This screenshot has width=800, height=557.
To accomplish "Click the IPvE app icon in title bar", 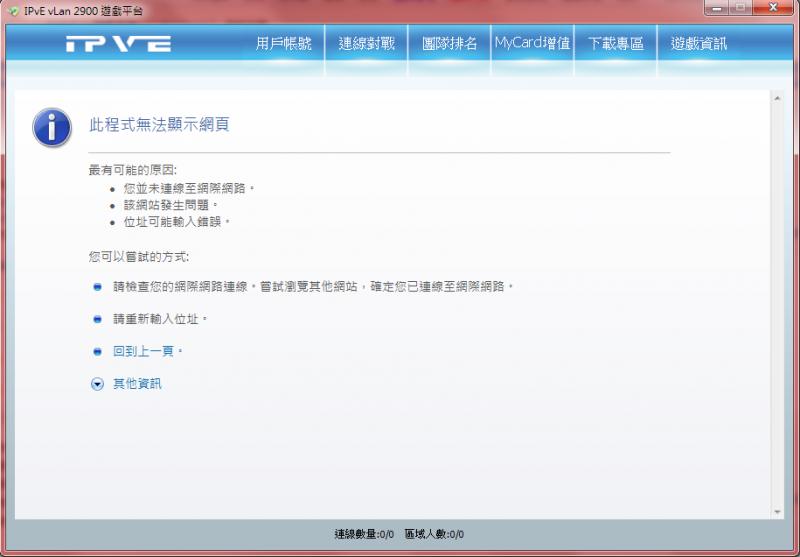I will [14, 11].
